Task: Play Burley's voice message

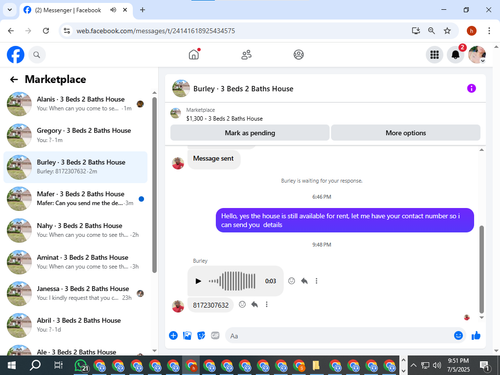Action: click(198, 281)
